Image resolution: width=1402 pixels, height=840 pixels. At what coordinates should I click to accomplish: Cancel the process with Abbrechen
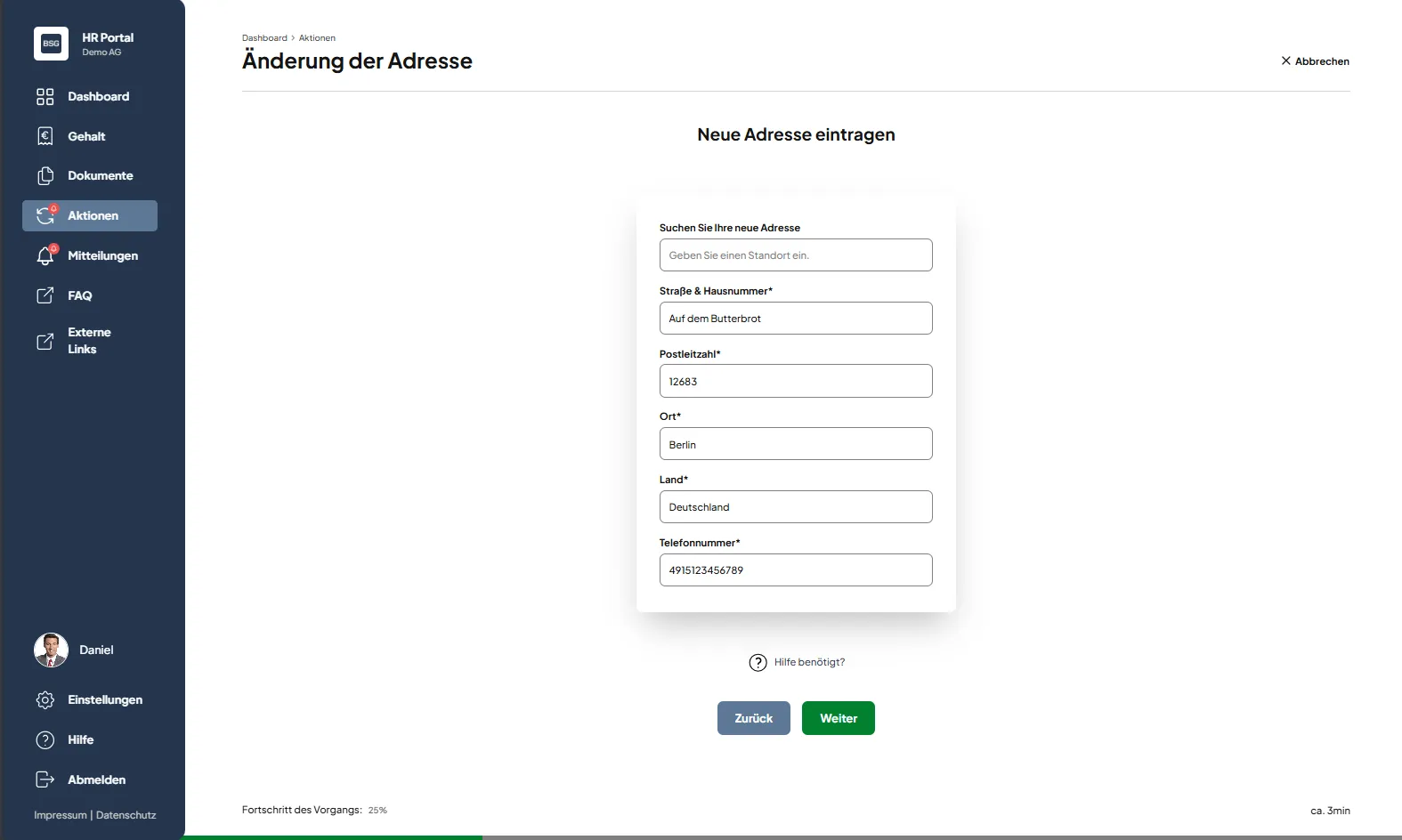click(x=1315, y=61)
